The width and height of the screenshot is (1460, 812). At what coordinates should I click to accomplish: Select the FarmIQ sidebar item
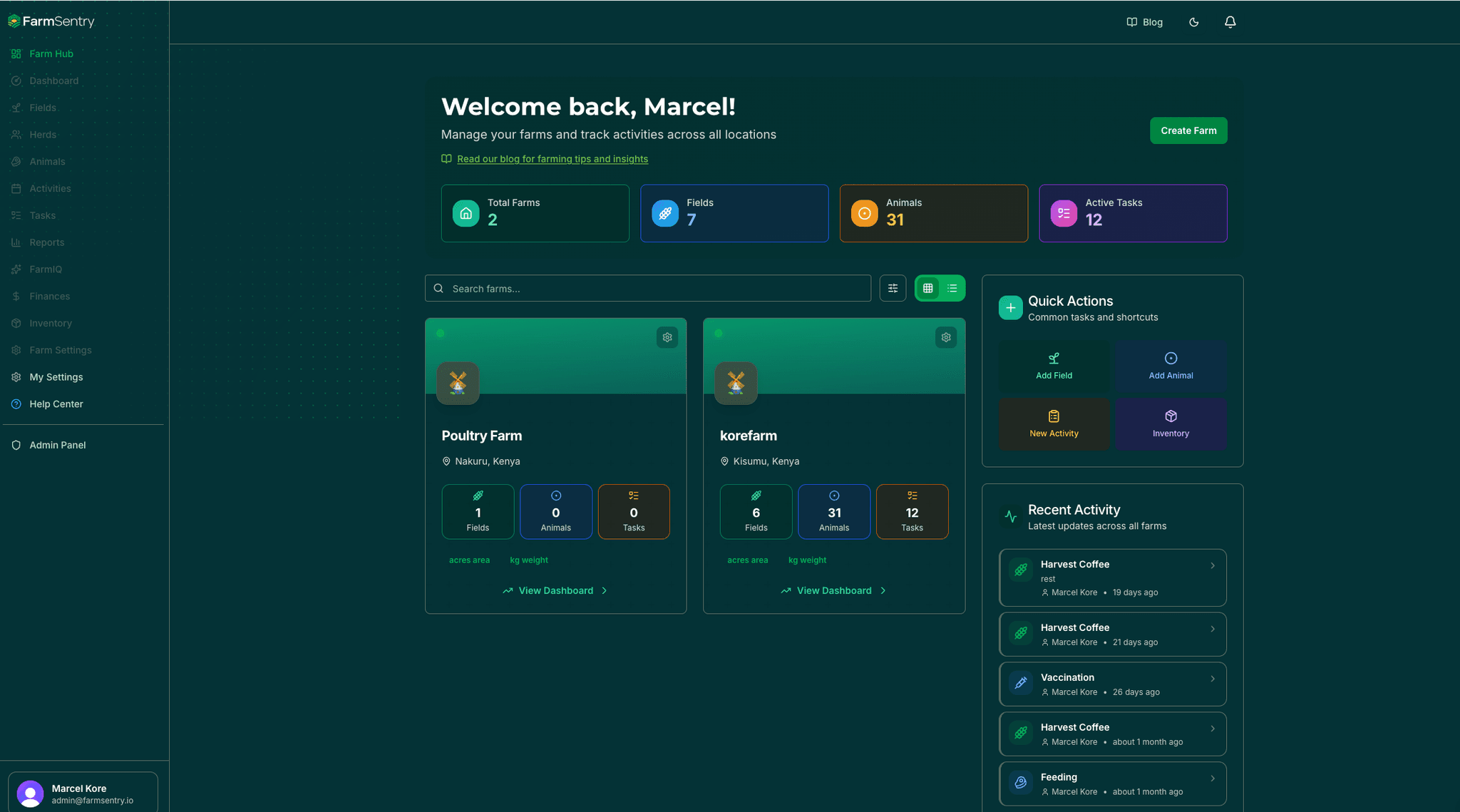coord(44,269)
